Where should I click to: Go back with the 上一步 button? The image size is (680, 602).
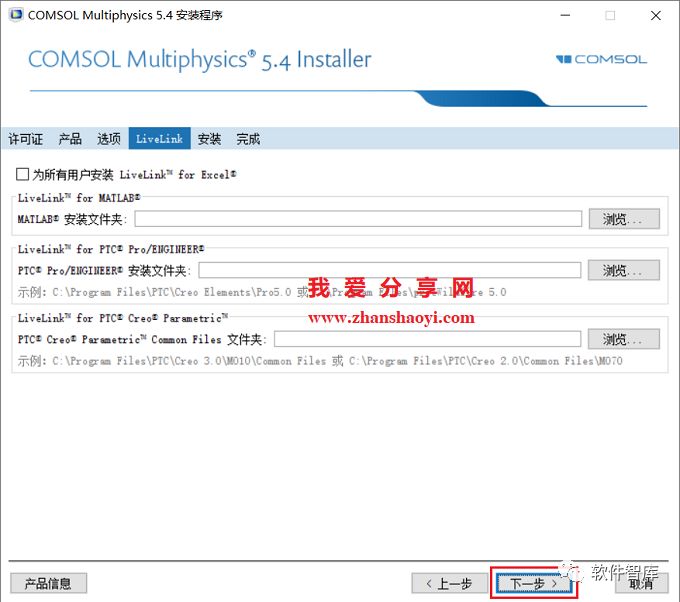tap(450, 583)
